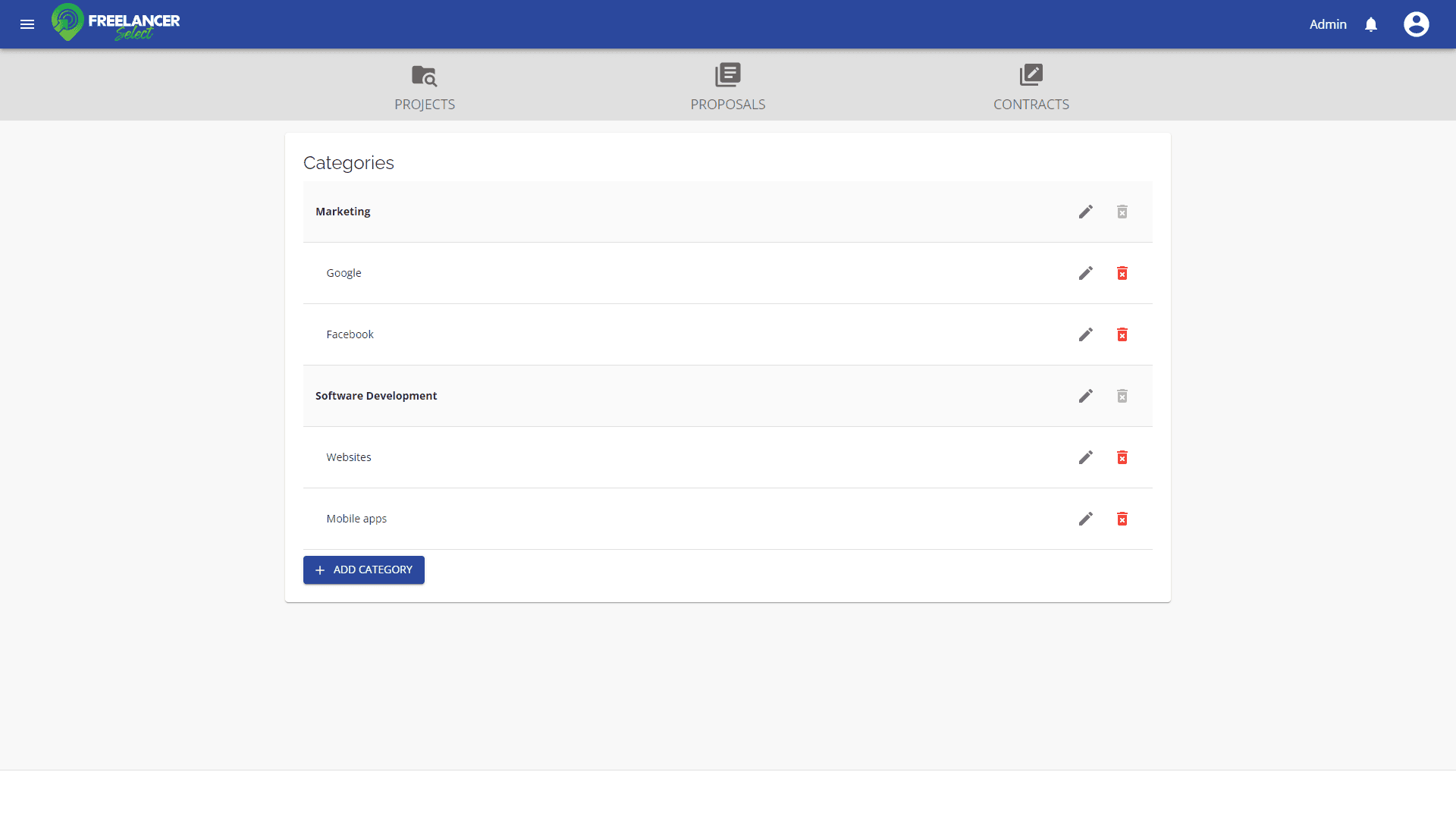Open the user account avatar menu
Screen dimensions: 1456x819
point(1417,24)
